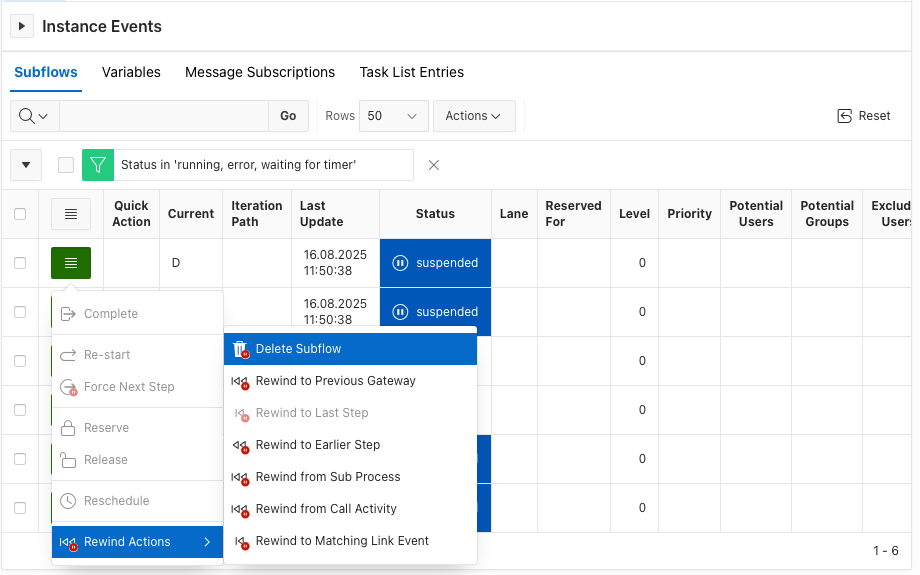Tick the fourth row checkbox

[x=20, y=410]
